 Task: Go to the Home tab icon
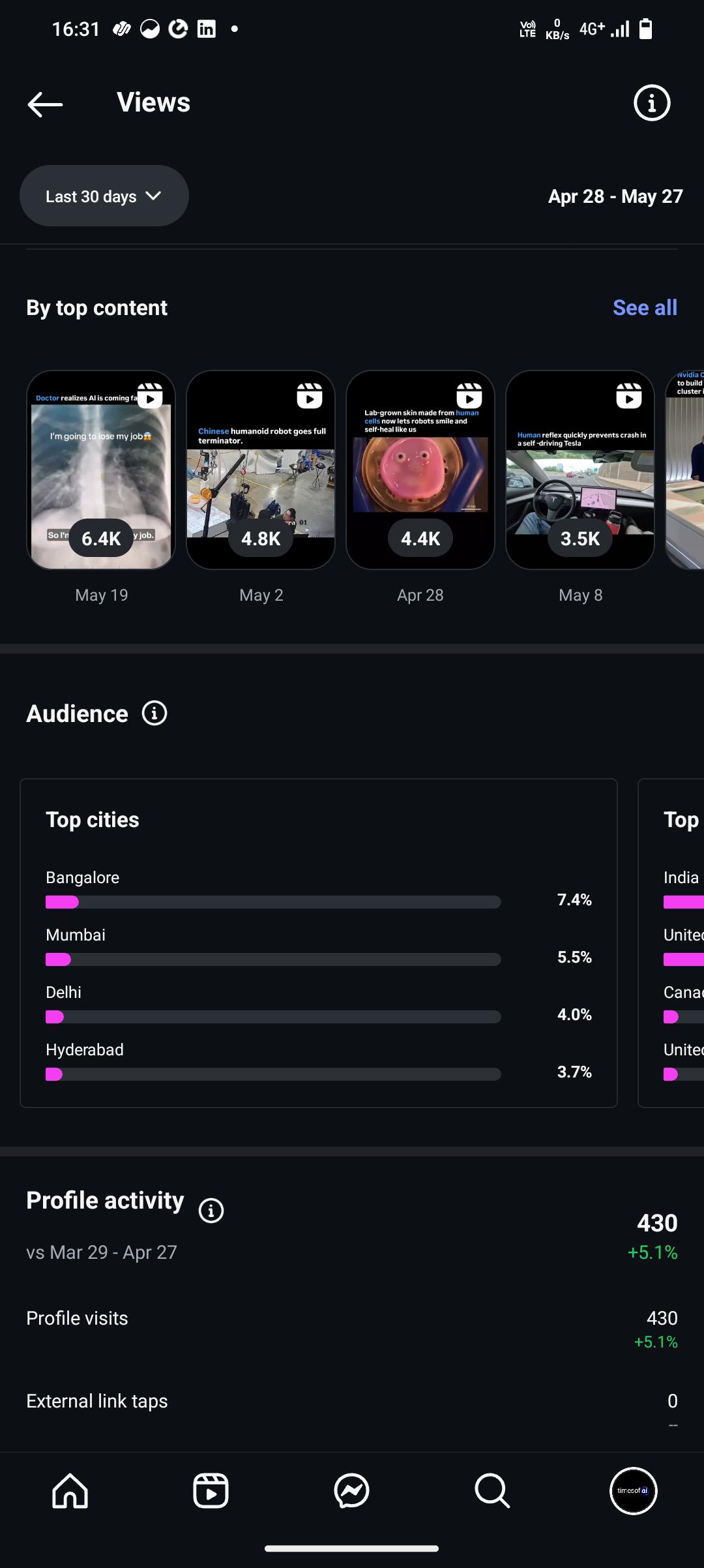(70, 1491)
